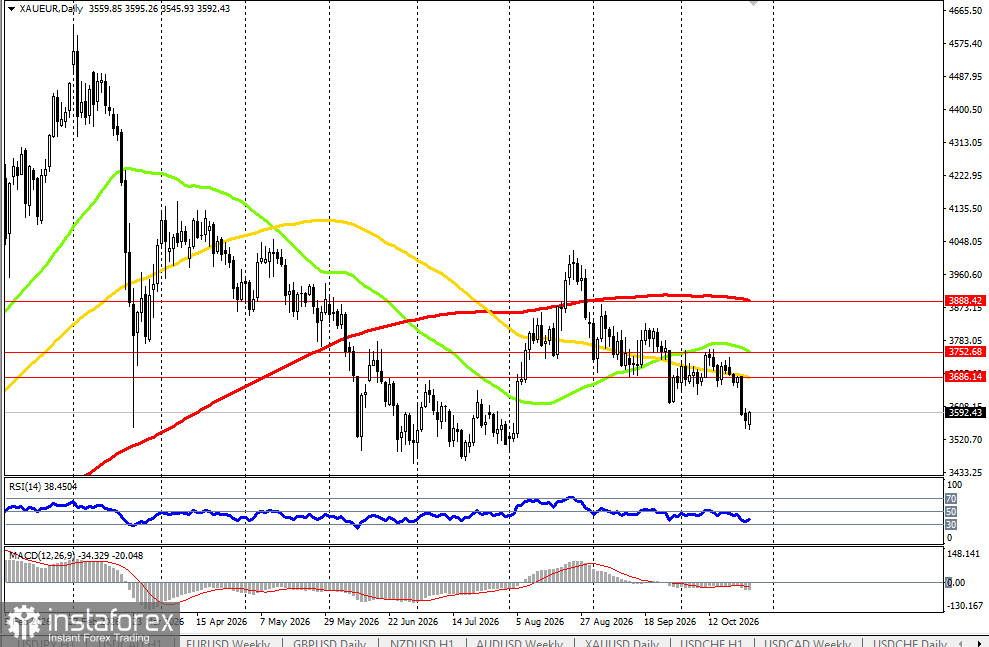Click the 4400.50 price scale value
Viewport: 989px width, 647px height.
(x=965, y=110)
